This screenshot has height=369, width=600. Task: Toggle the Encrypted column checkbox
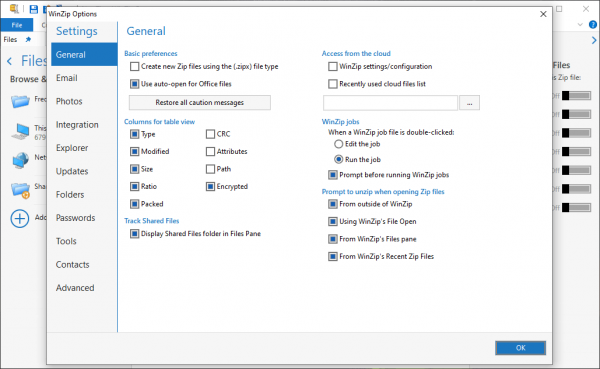pyautogui.click(x=210, y=186)
